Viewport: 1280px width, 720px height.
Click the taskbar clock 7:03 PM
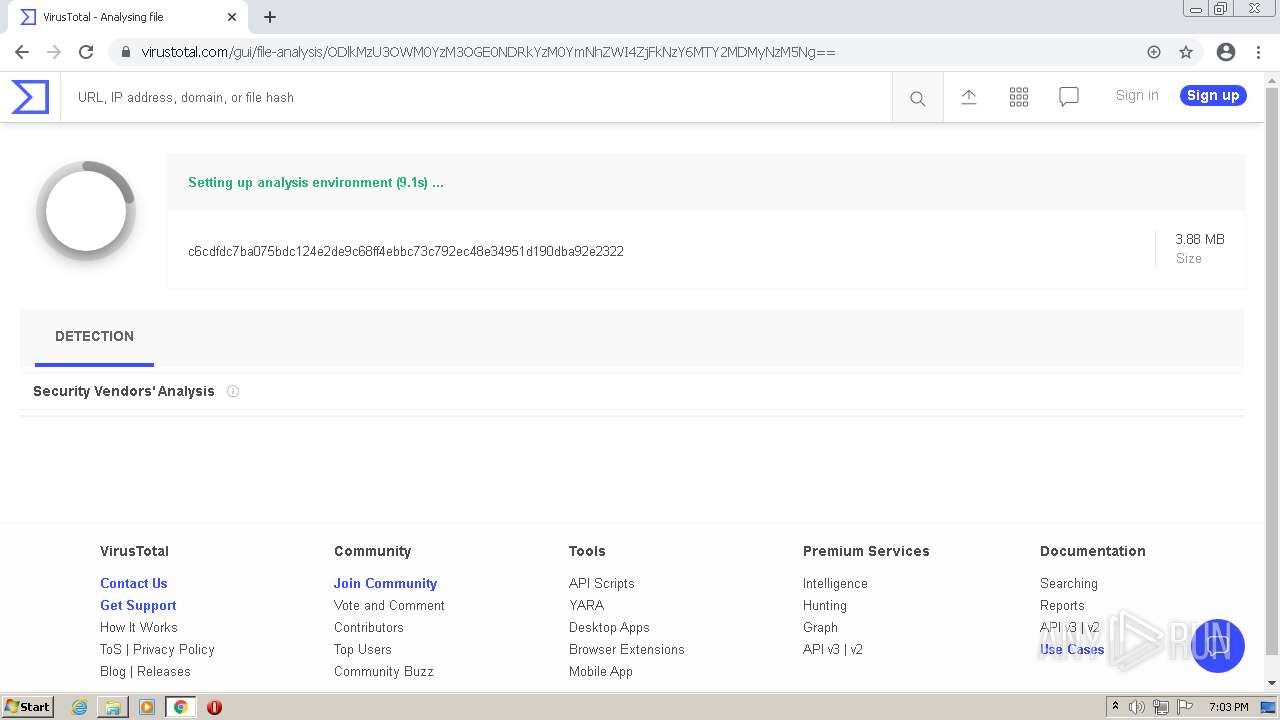pyautogui.click(x=1228, y=707)
